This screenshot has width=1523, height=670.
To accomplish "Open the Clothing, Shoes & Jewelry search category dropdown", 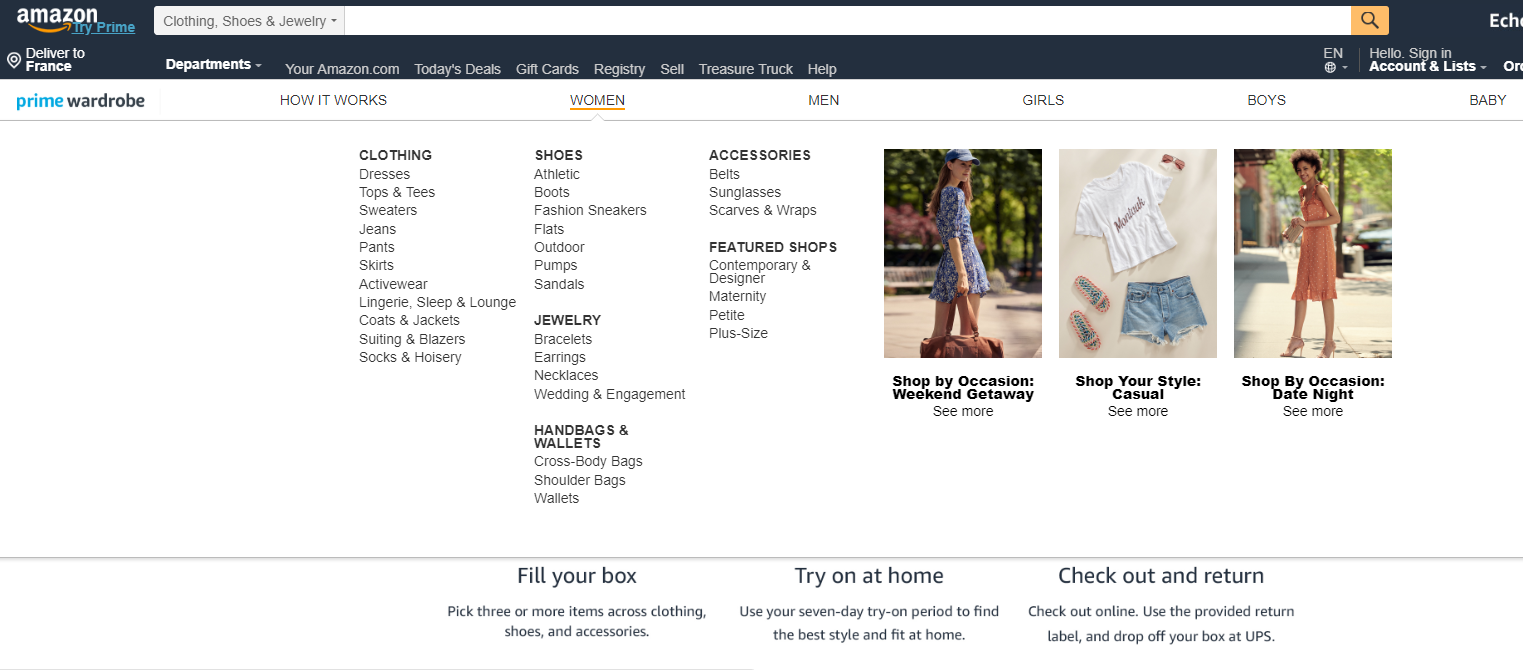I will coord(249,21).
